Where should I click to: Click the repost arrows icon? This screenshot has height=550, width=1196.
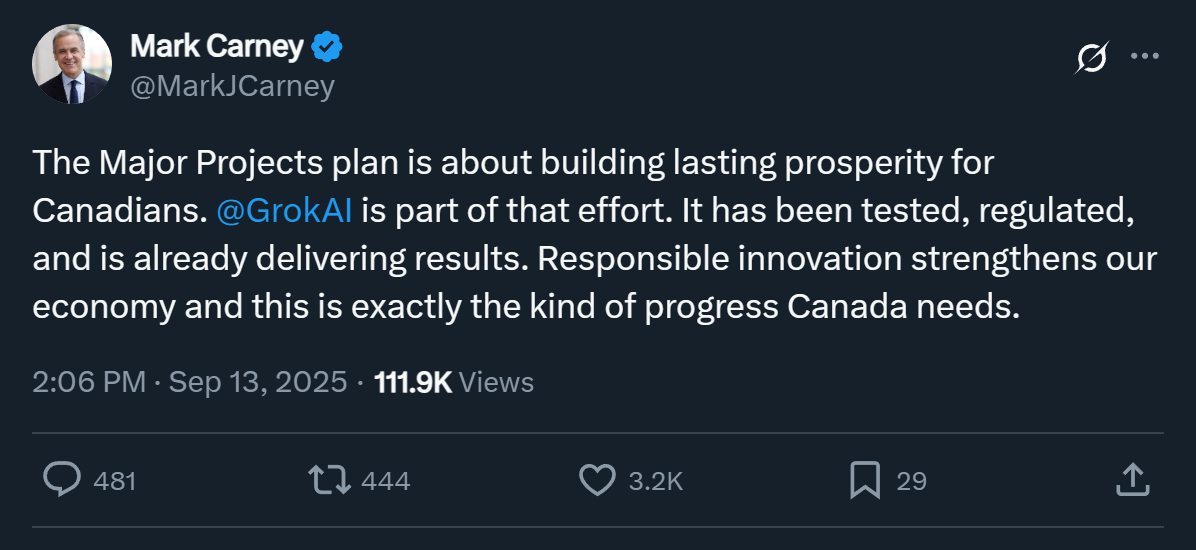(329, 480)
